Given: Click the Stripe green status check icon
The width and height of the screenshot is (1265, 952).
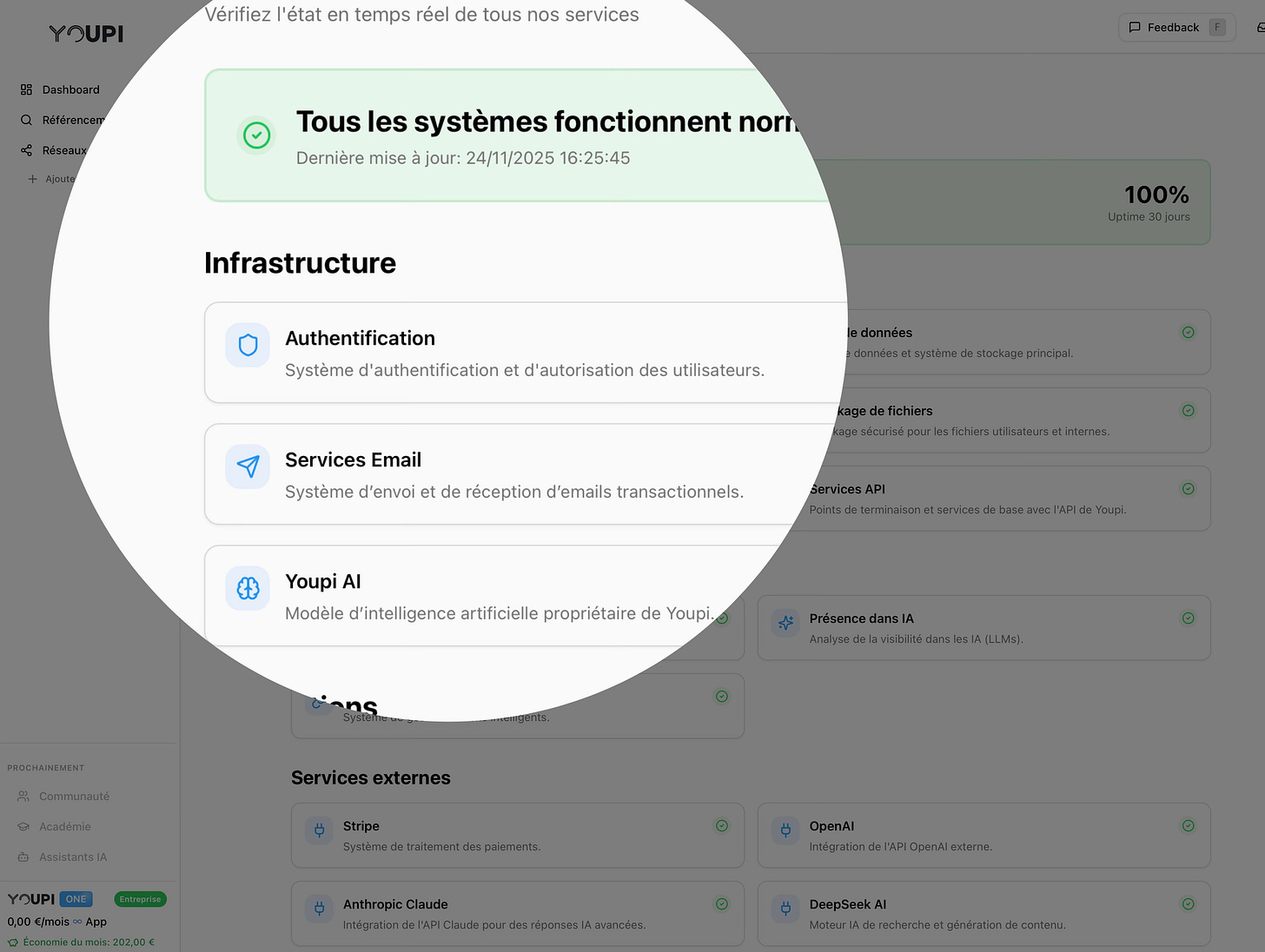Looking at the screenshot, I should click(722, 826).
